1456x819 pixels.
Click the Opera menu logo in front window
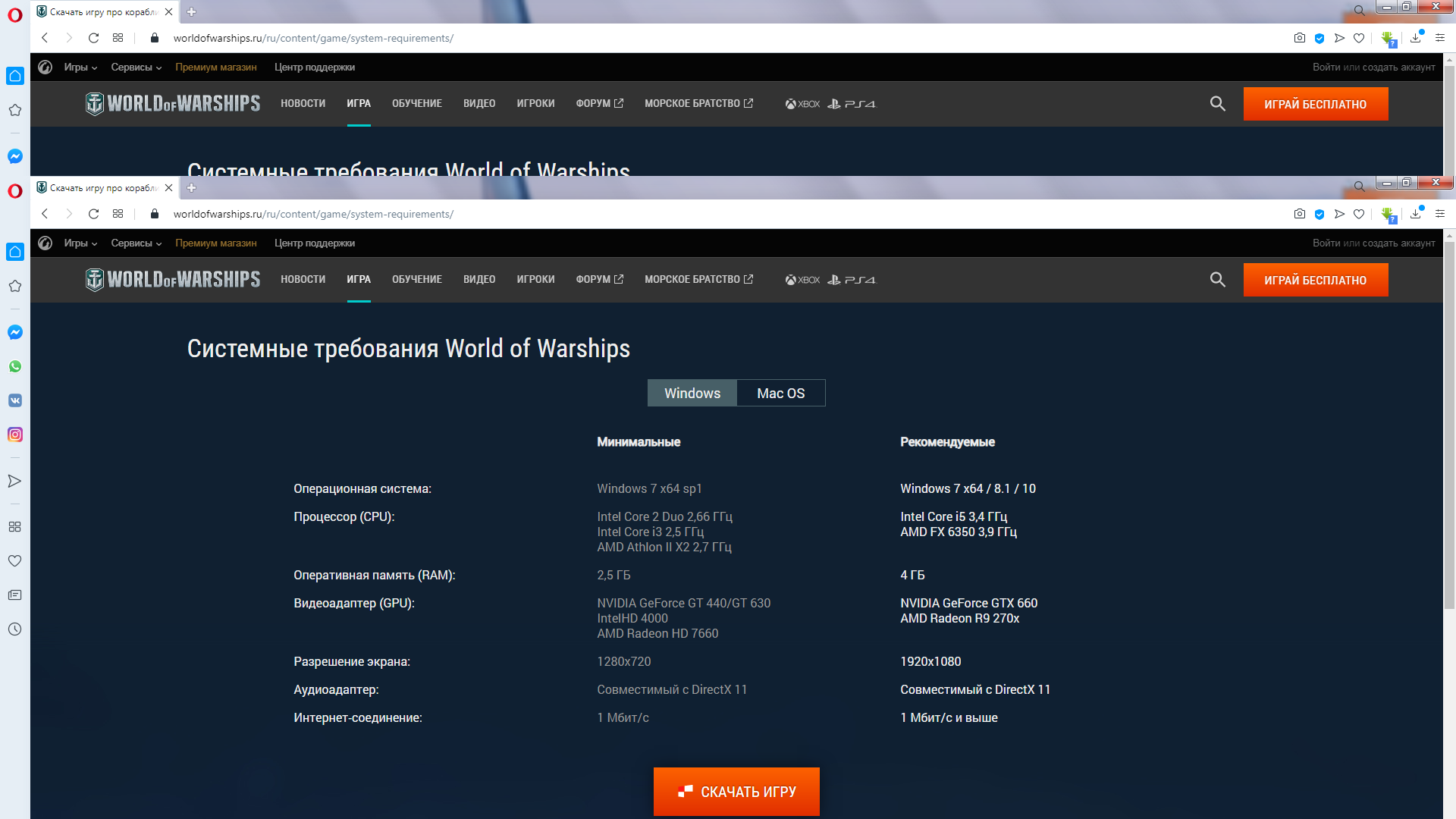tap(15, 191)
